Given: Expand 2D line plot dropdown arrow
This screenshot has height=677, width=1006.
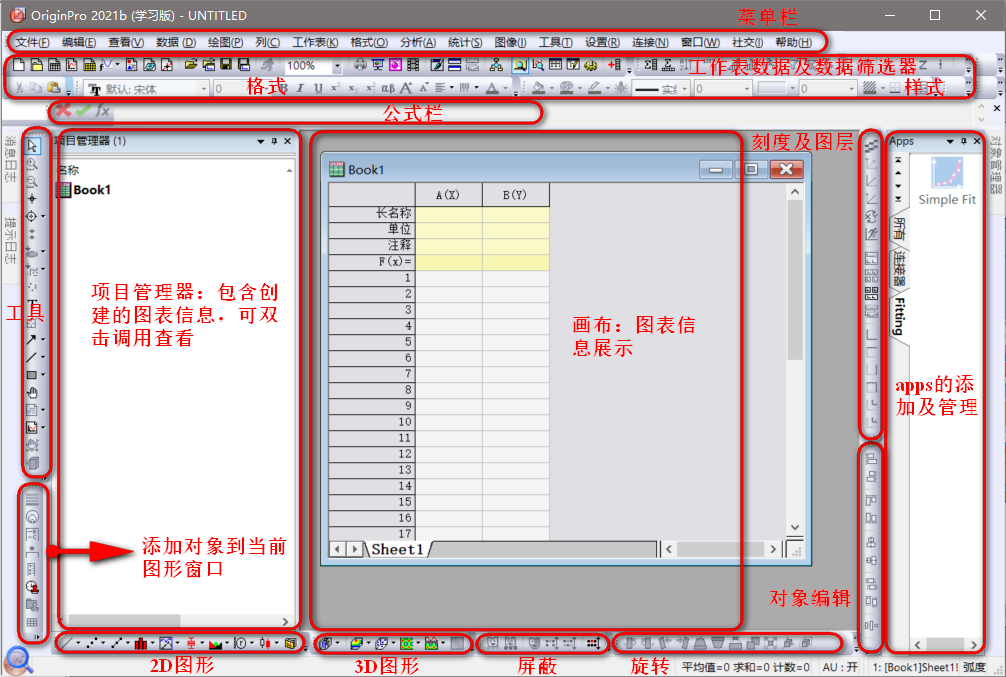Looking at the screenshot, I should [x=78, y=642].
